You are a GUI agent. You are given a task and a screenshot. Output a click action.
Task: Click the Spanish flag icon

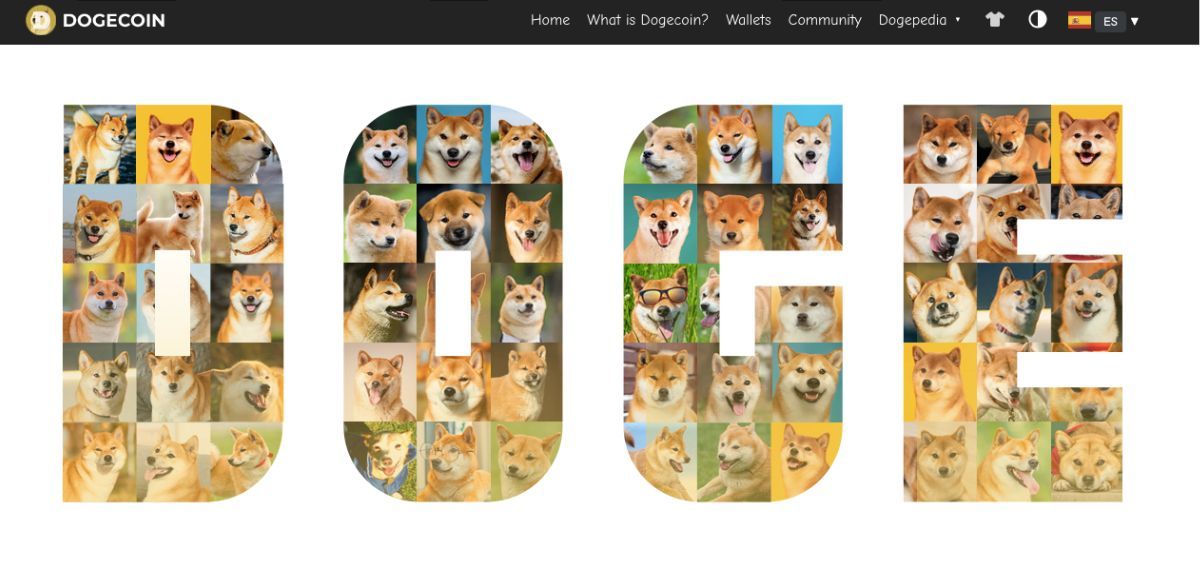click(x=1079, y=20)
